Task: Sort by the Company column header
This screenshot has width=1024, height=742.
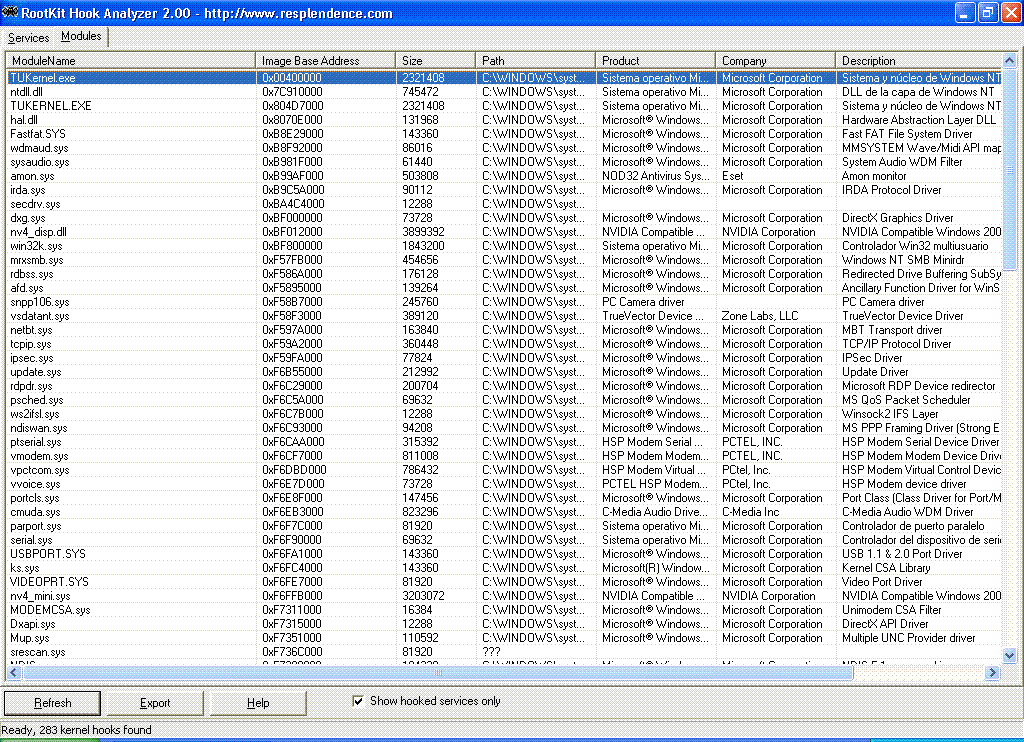Action: point(775,61)
